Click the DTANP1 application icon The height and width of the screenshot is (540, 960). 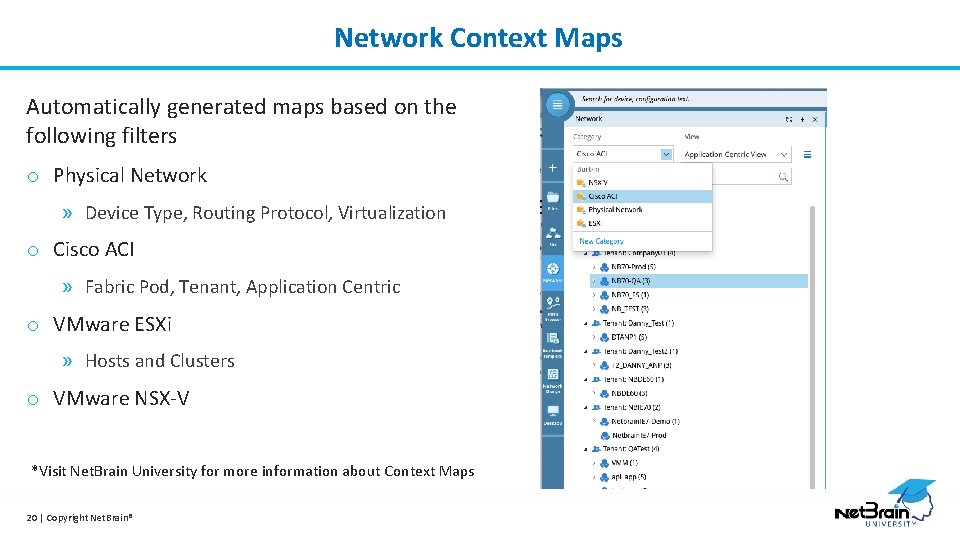point(604,337)
